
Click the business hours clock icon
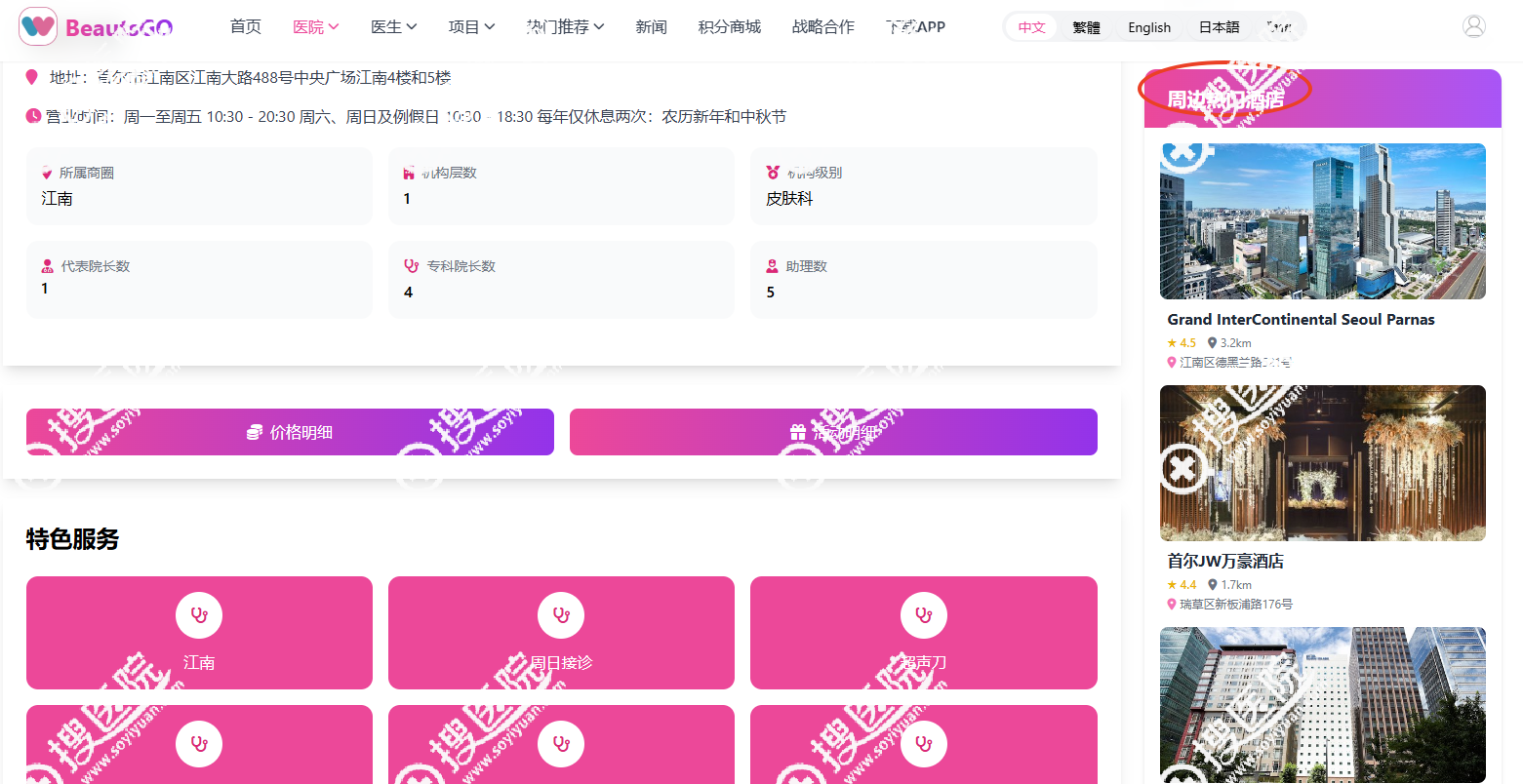tap(33, 116)
